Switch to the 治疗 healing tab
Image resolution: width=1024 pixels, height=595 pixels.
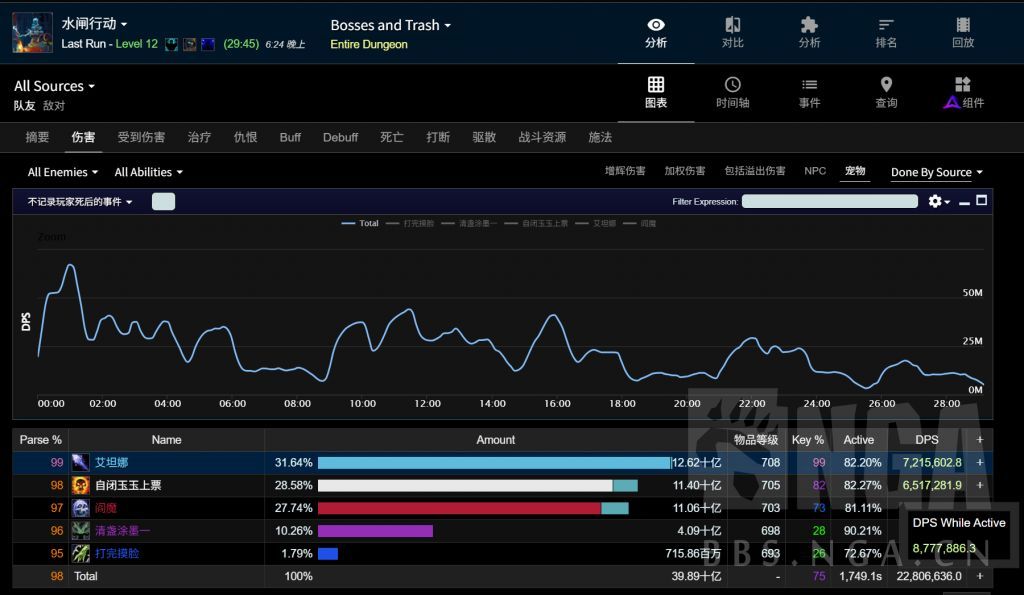[199, 137]
